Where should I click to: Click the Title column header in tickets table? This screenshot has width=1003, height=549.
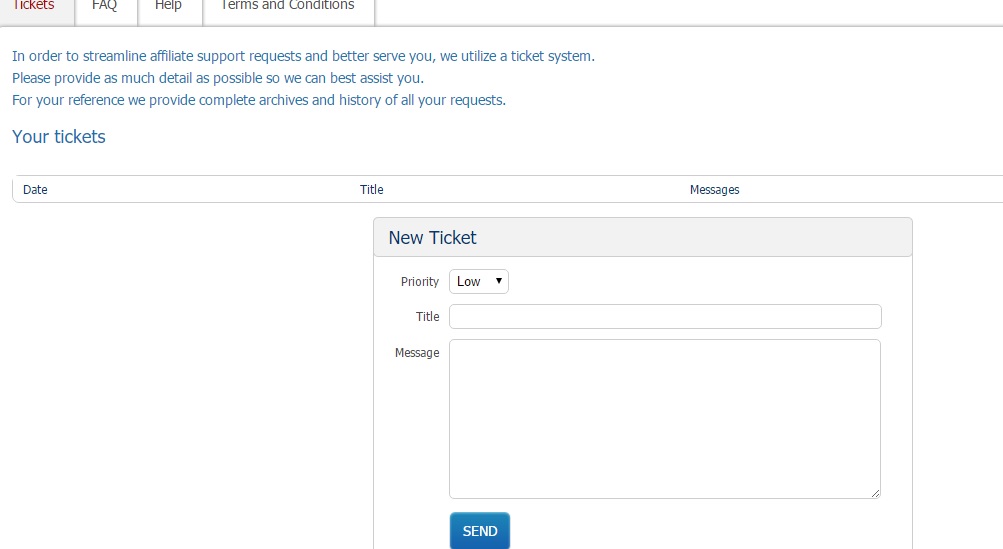click(x=372, y=189)
